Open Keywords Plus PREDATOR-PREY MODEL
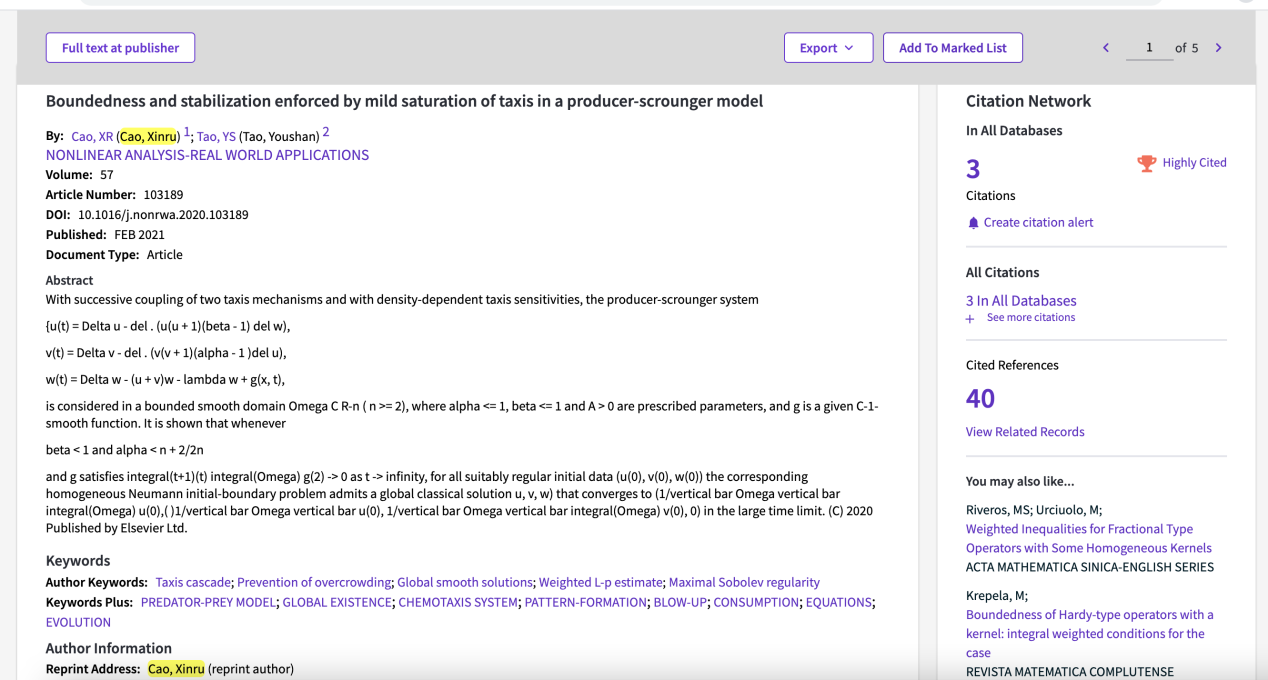This screenshot has width=1268, height=680. tap(209, 602)
